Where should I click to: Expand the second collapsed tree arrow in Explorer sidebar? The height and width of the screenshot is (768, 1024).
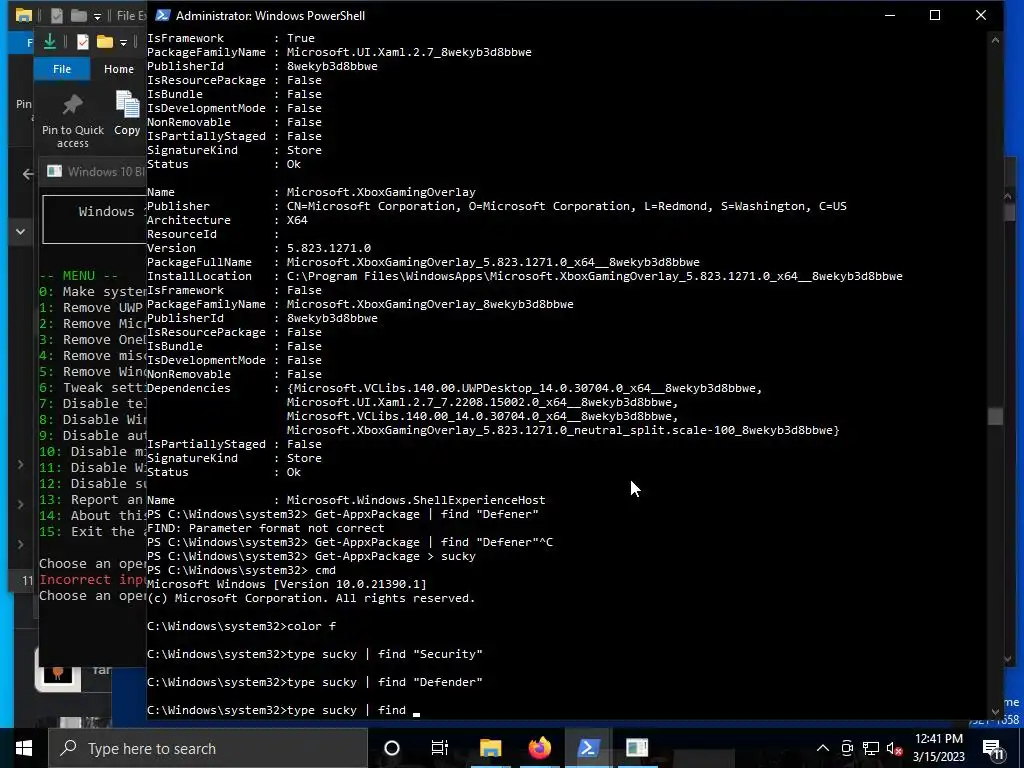click(20, 504)
